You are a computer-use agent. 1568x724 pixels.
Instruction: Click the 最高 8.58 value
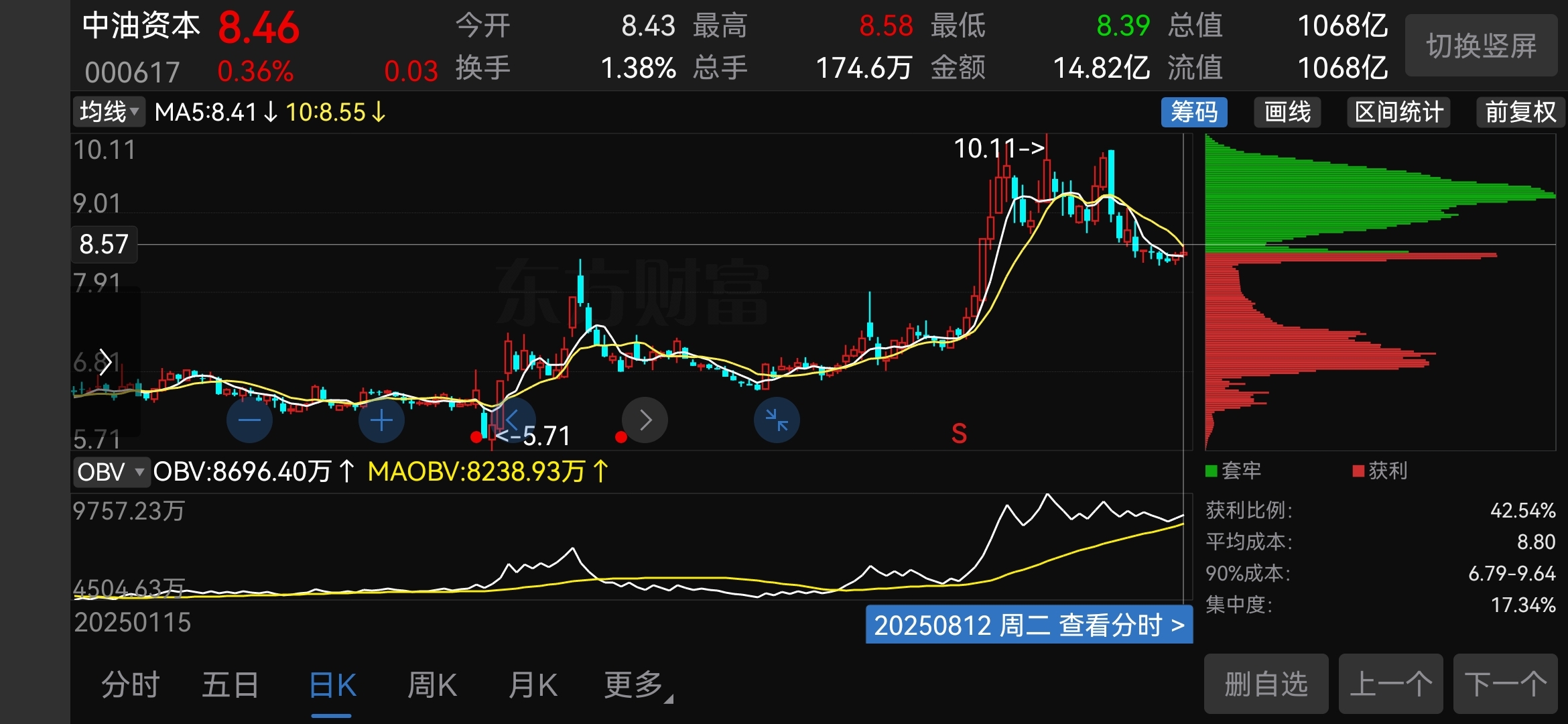[886, 26]
